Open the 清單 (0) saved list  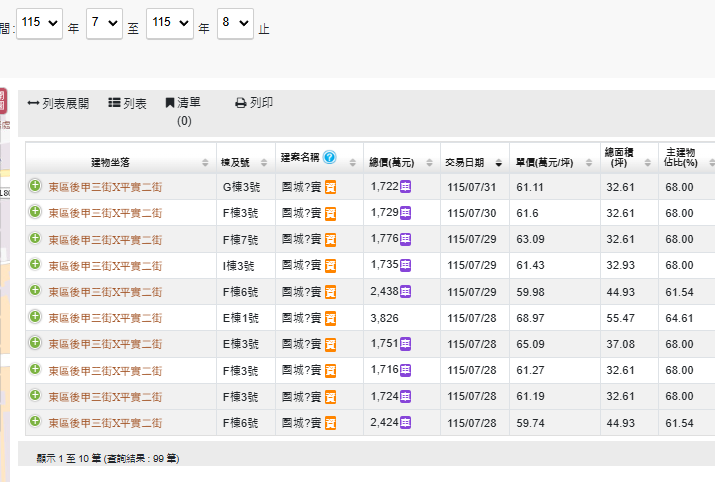tap(183, 111)
